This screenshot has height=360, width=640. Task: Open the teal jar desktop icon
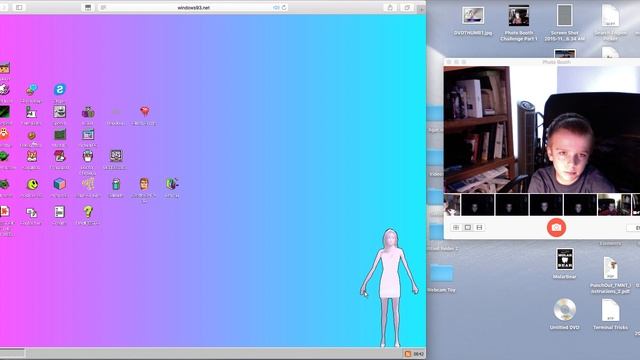(x=116, y=184)
